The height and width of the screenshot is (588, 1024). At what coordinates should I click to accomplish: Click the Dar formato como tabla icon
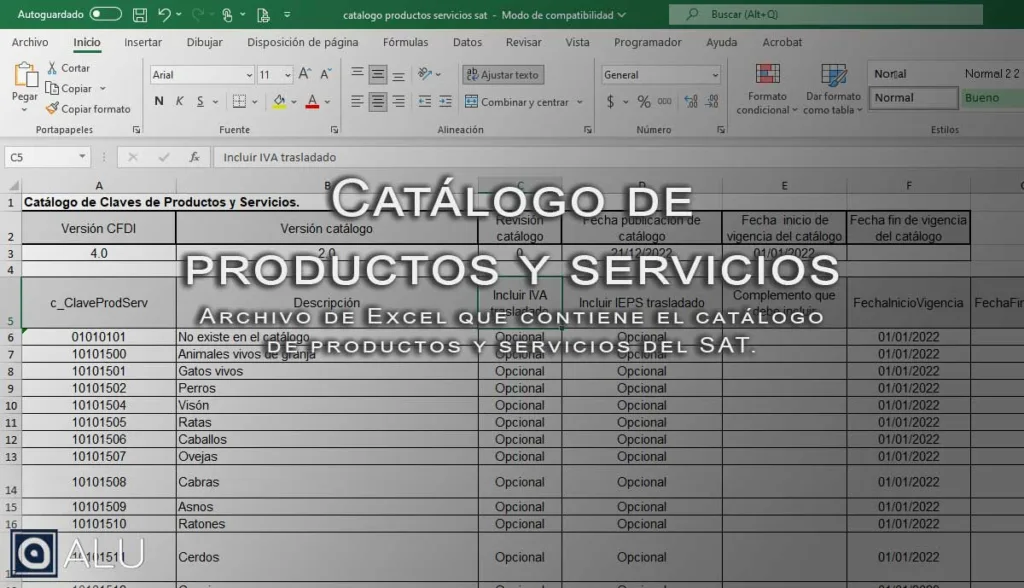[832, 89]
